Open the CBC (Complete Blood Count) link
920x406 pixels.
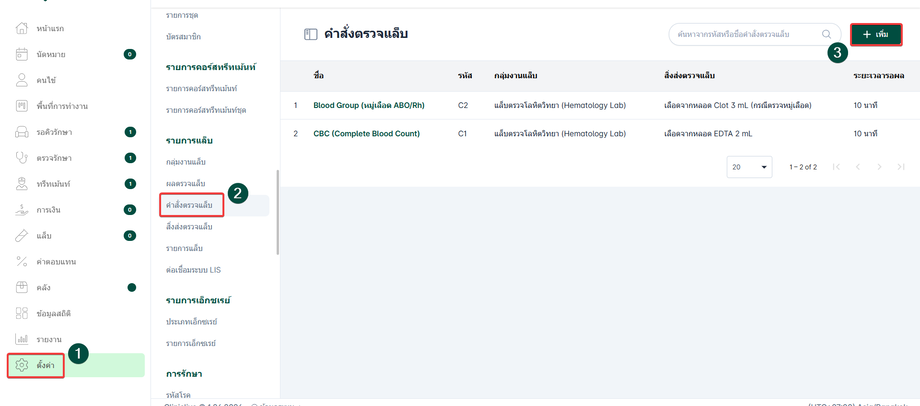366,134
